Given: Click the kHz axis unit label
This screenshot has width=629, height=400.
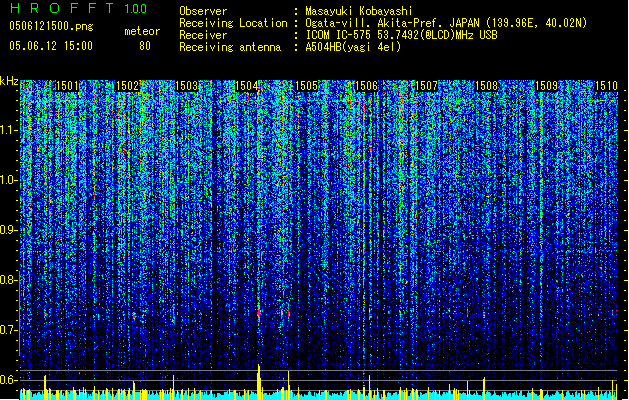Looking at the screenshot, I should pyautogui.click(x=9, y=81).
